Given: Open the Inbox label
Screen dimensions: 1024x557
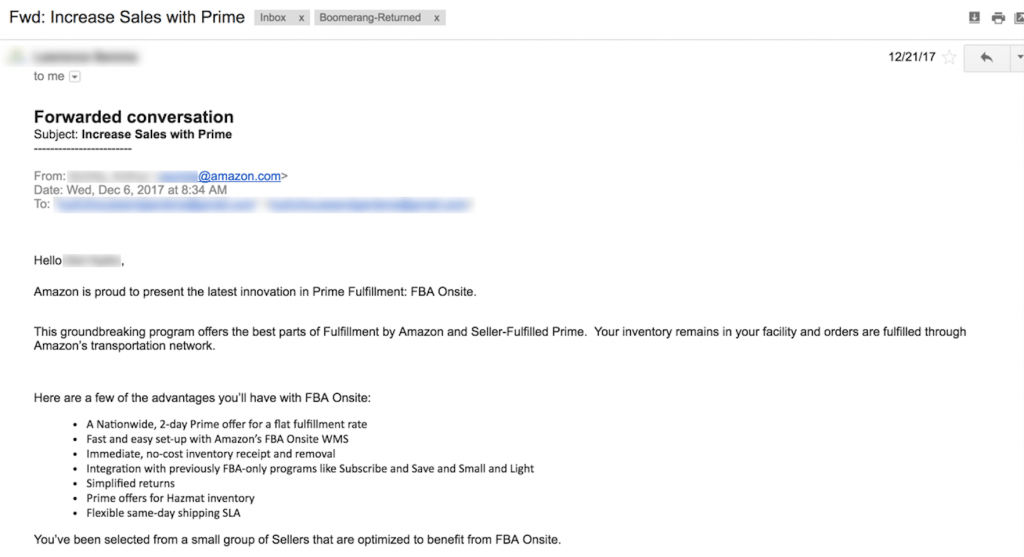Looking at the screenshot, I should (273, 18).
